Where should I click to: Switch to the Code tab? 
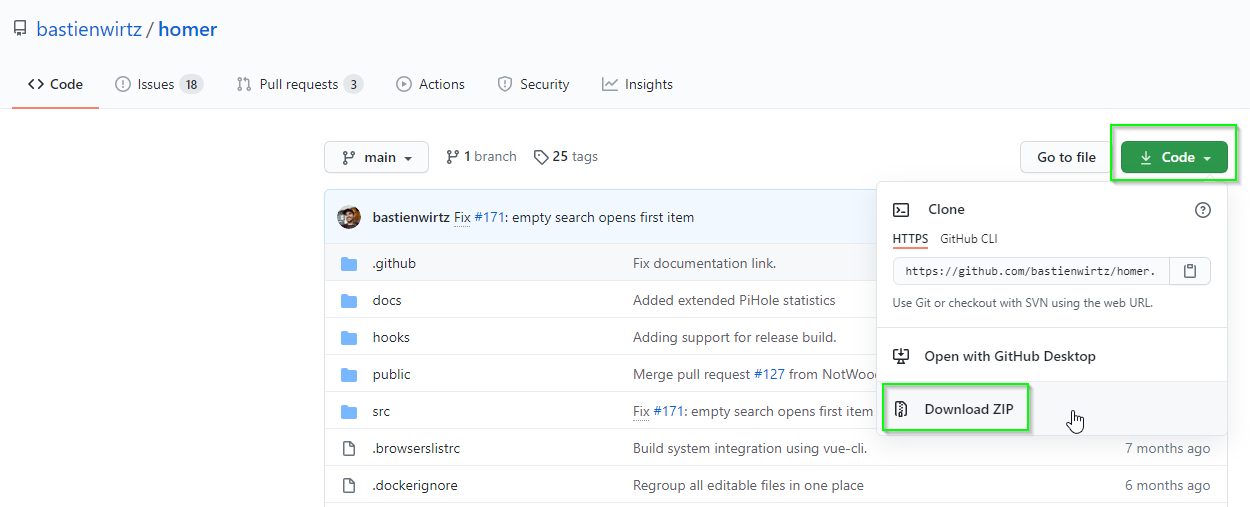55,84
